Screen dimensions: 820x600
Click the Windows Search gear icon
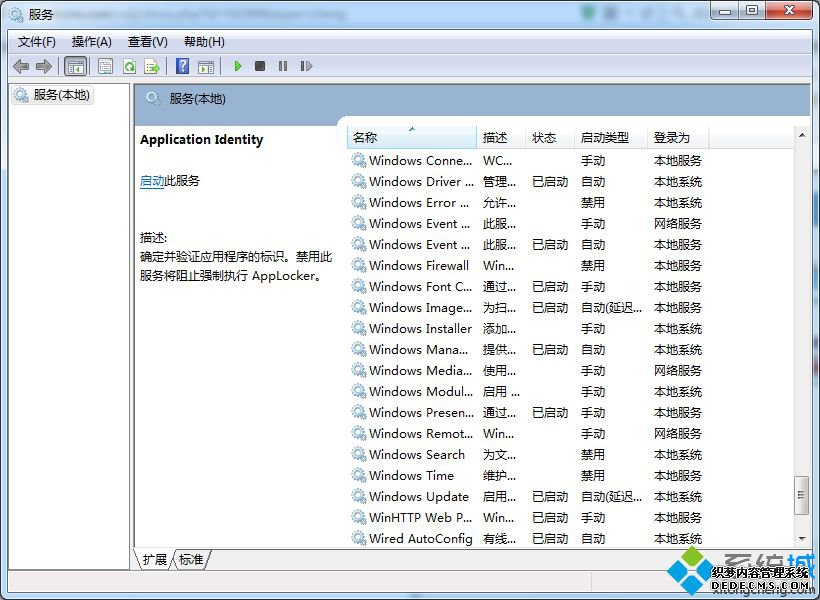(x=359, y=454)
